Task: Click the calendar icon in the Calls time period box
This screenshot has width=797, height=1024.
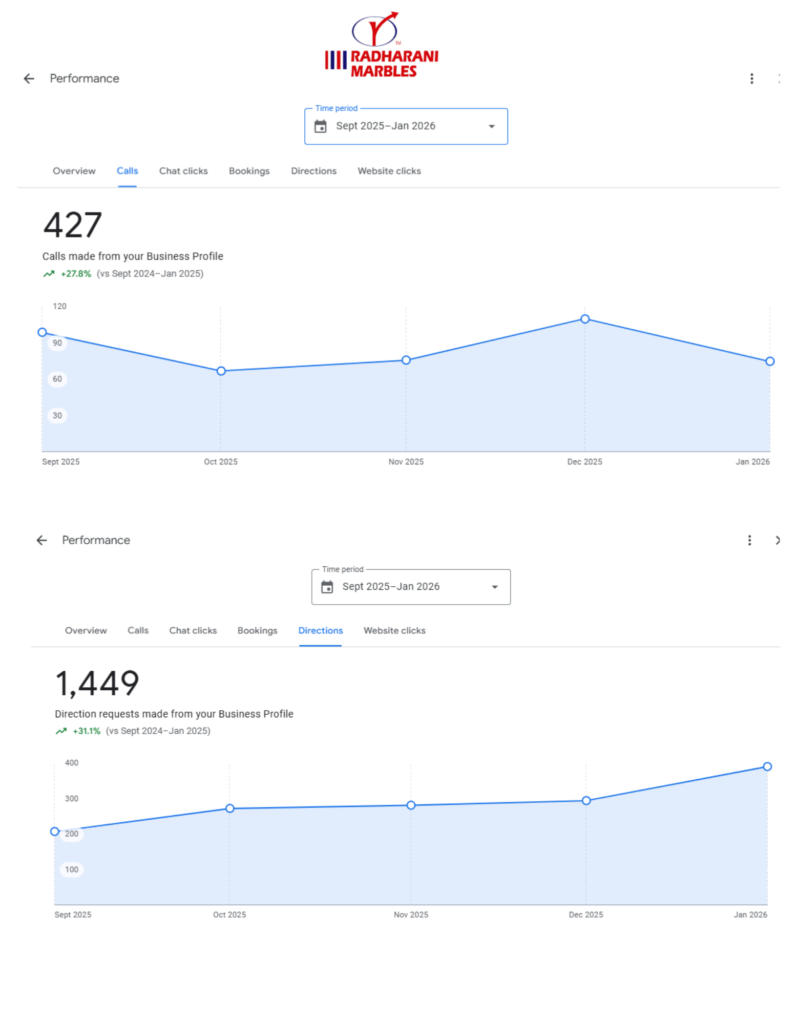Action: point(320,126)
